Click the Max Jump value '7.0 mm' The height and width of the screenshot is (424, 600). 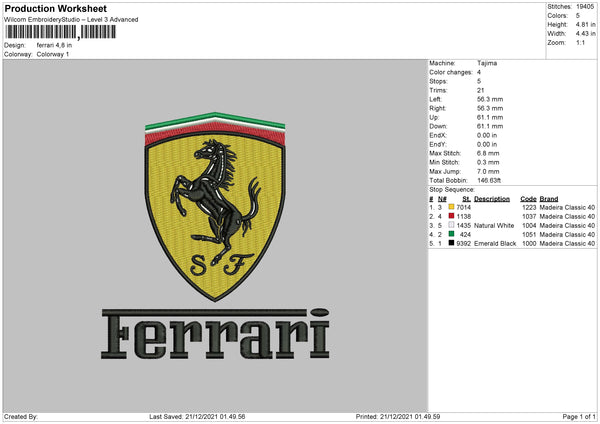click(x=488, y=171)
